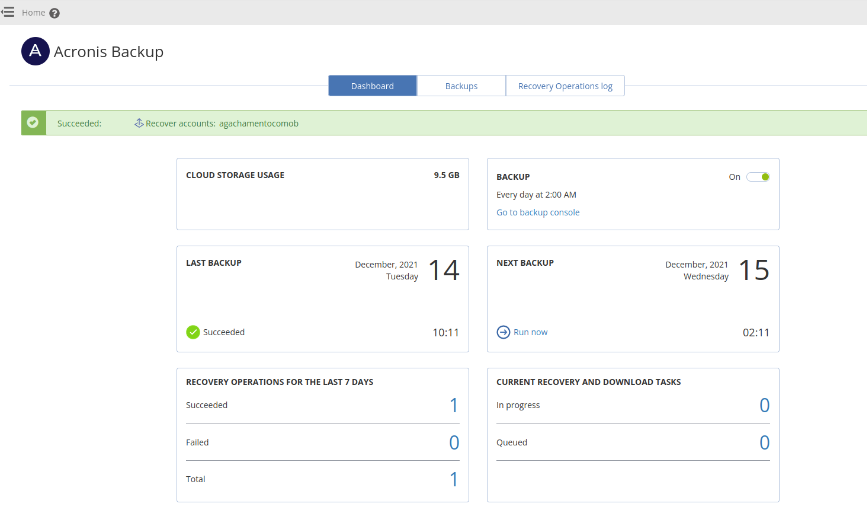867x509 pixels.
Task: Select the 9.5 GB cloud storage value
Action: pyautogui.click(x=446, y=175)
